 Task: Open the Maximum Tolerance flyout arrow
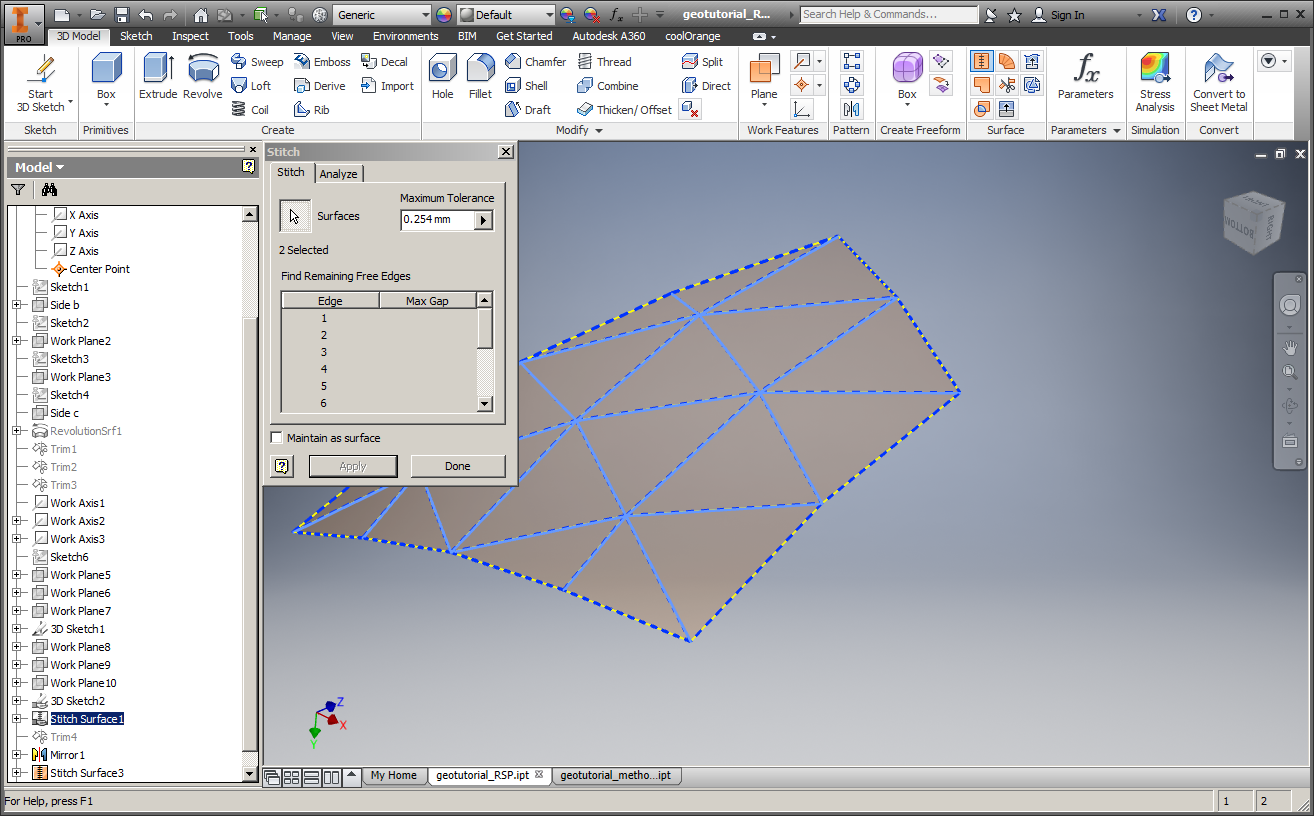(x=484, y=220)
